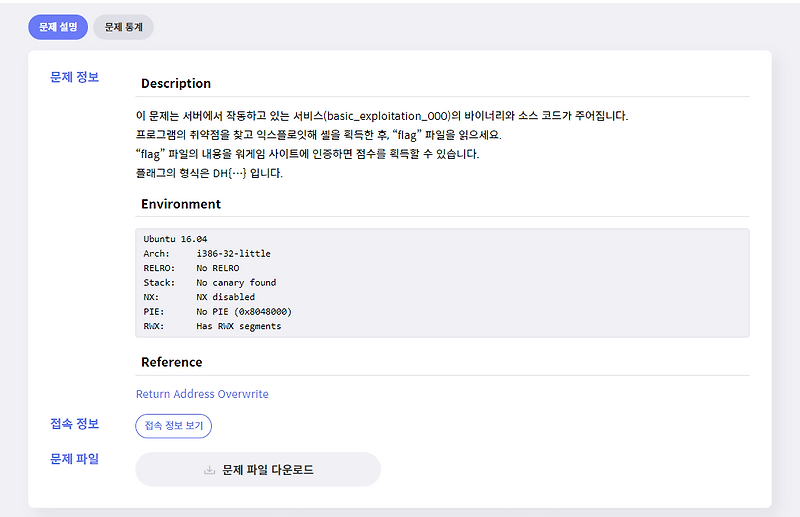The width and height of the screenshot is (800, 517).
Task: Click the description sentence mentioning basic_exploitation_000
Action: click(x=382, y=116)
